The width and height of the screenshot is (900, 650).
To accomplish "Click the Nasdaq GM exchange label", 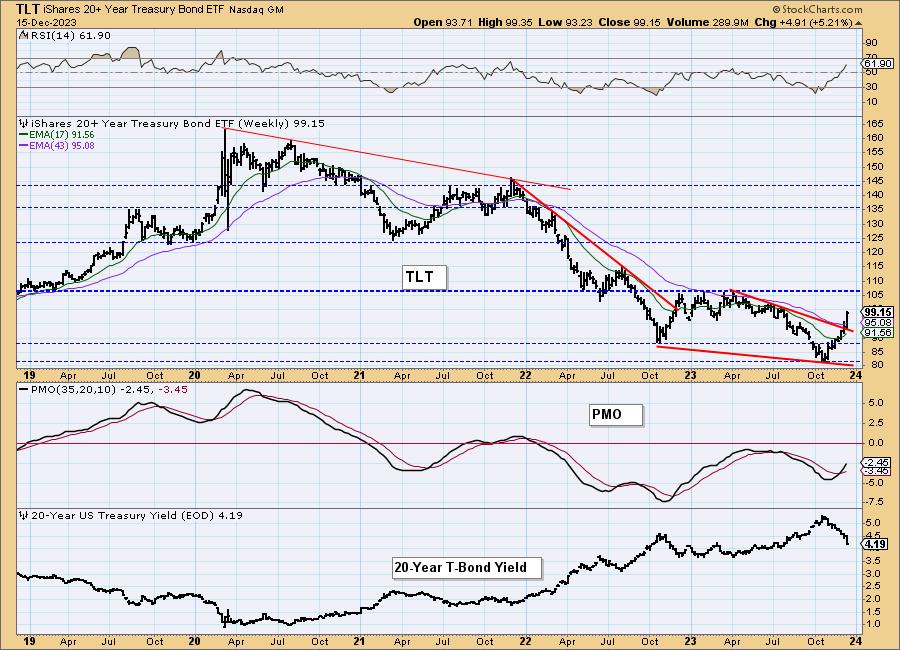I will coord(256,10).
